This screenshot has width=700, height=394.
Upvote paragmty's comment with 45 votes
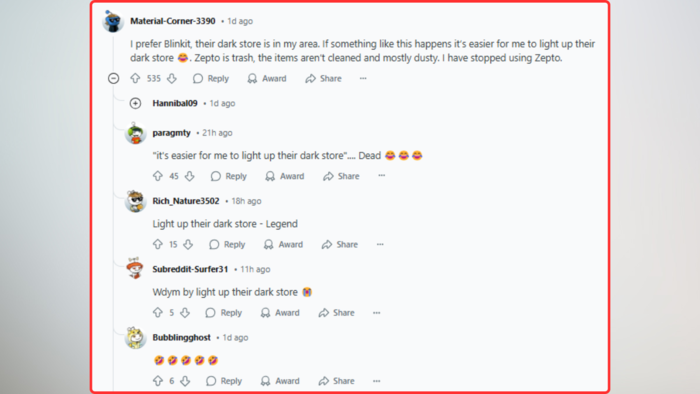point(158,176)
